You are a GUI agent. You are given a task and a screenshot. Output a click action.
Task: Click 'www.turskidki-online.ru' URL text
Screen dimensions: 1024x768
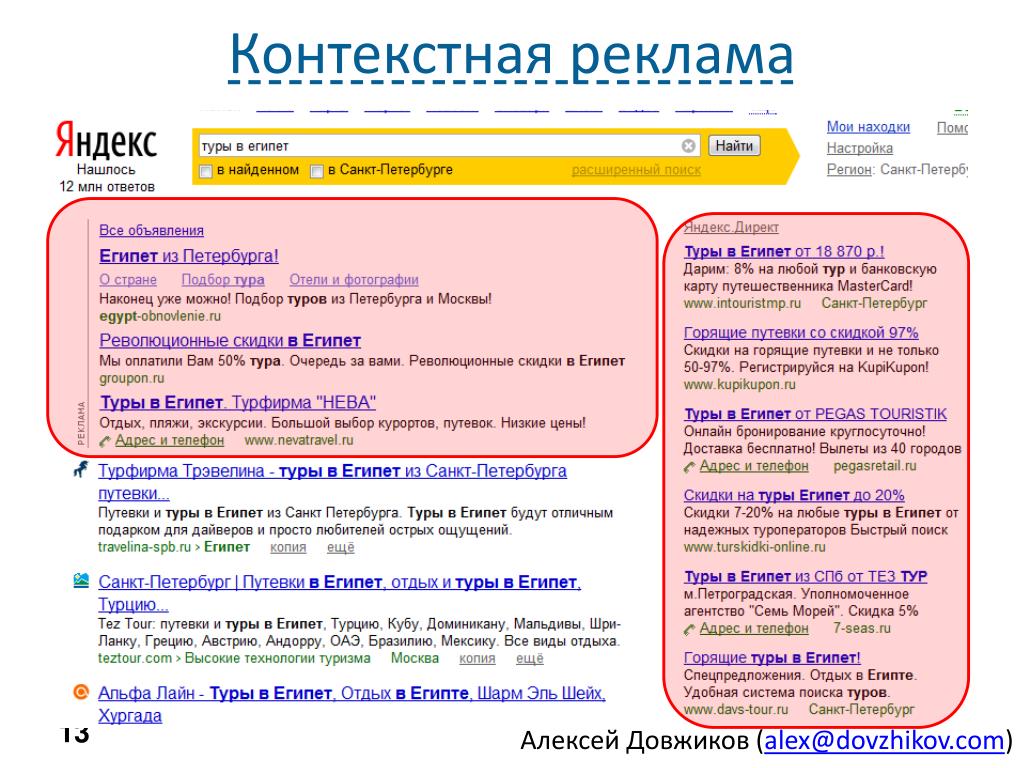tap(754, 547)
